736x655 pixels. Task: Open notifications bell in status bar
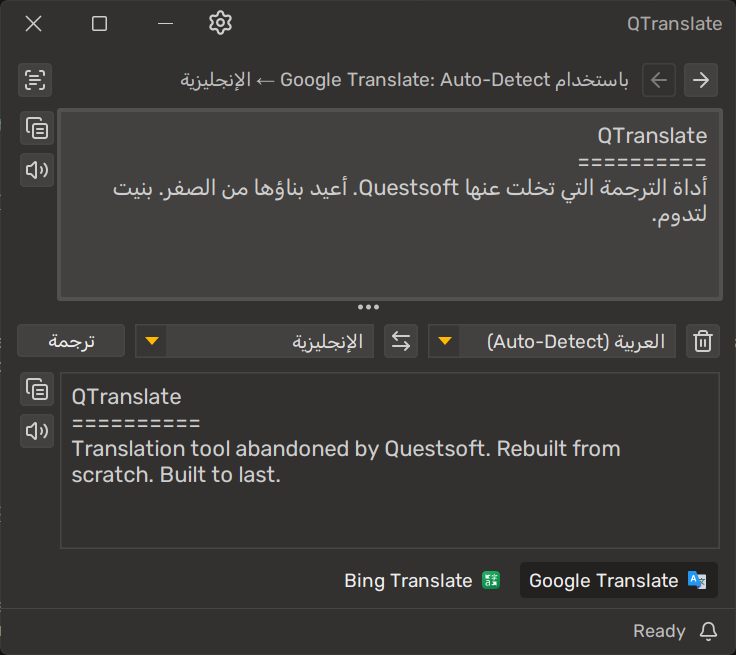coord(708,631)
